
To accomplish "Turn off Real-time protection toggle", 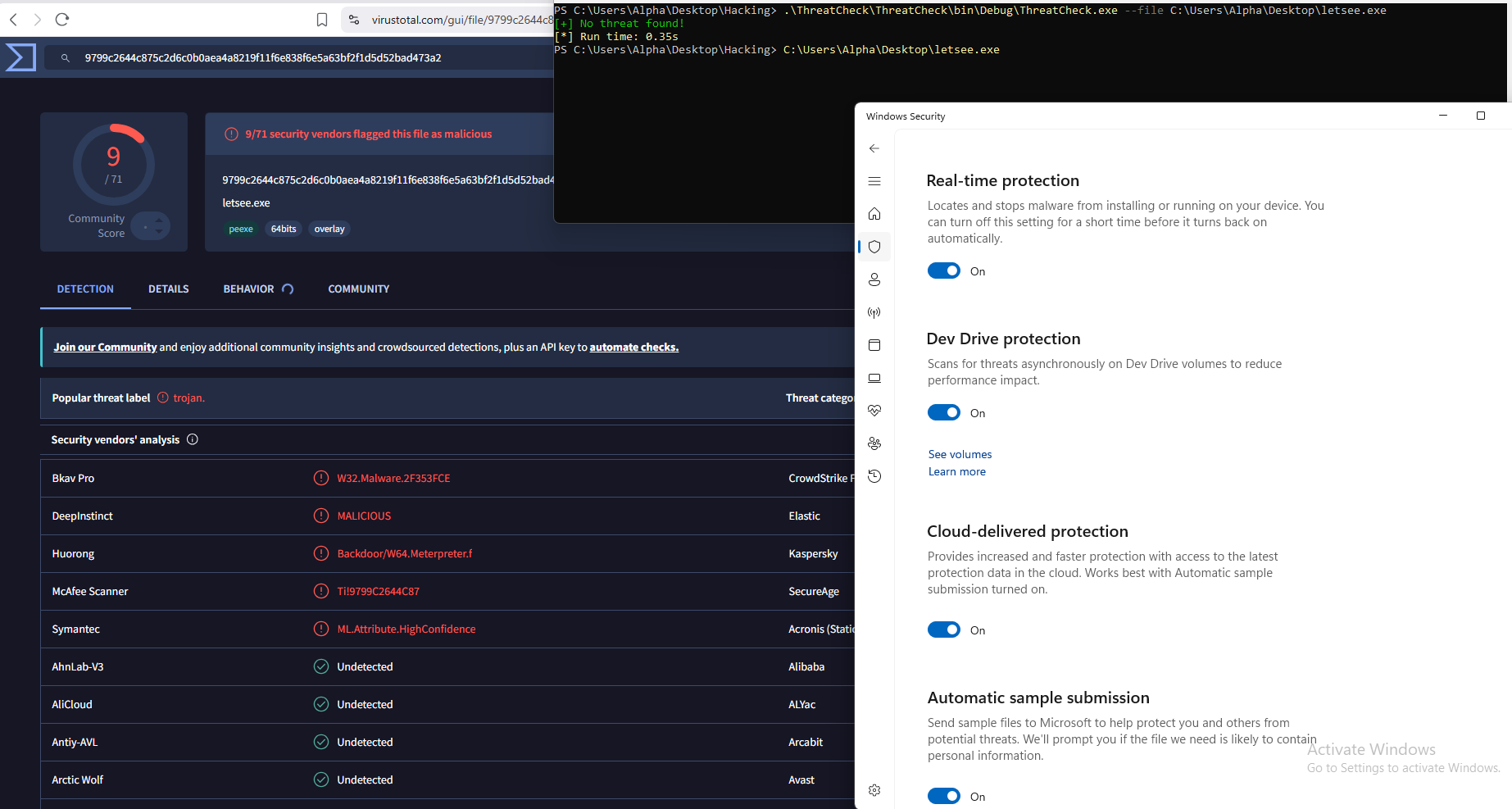I will coord(944,271).
